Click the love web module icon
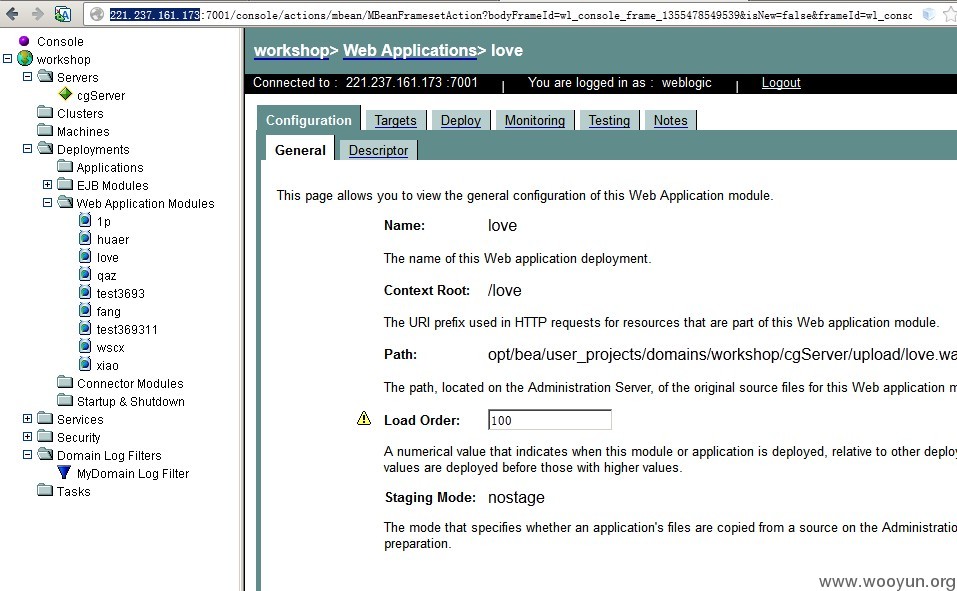Viewport: 957px width, 591px height. coord(85,256)
